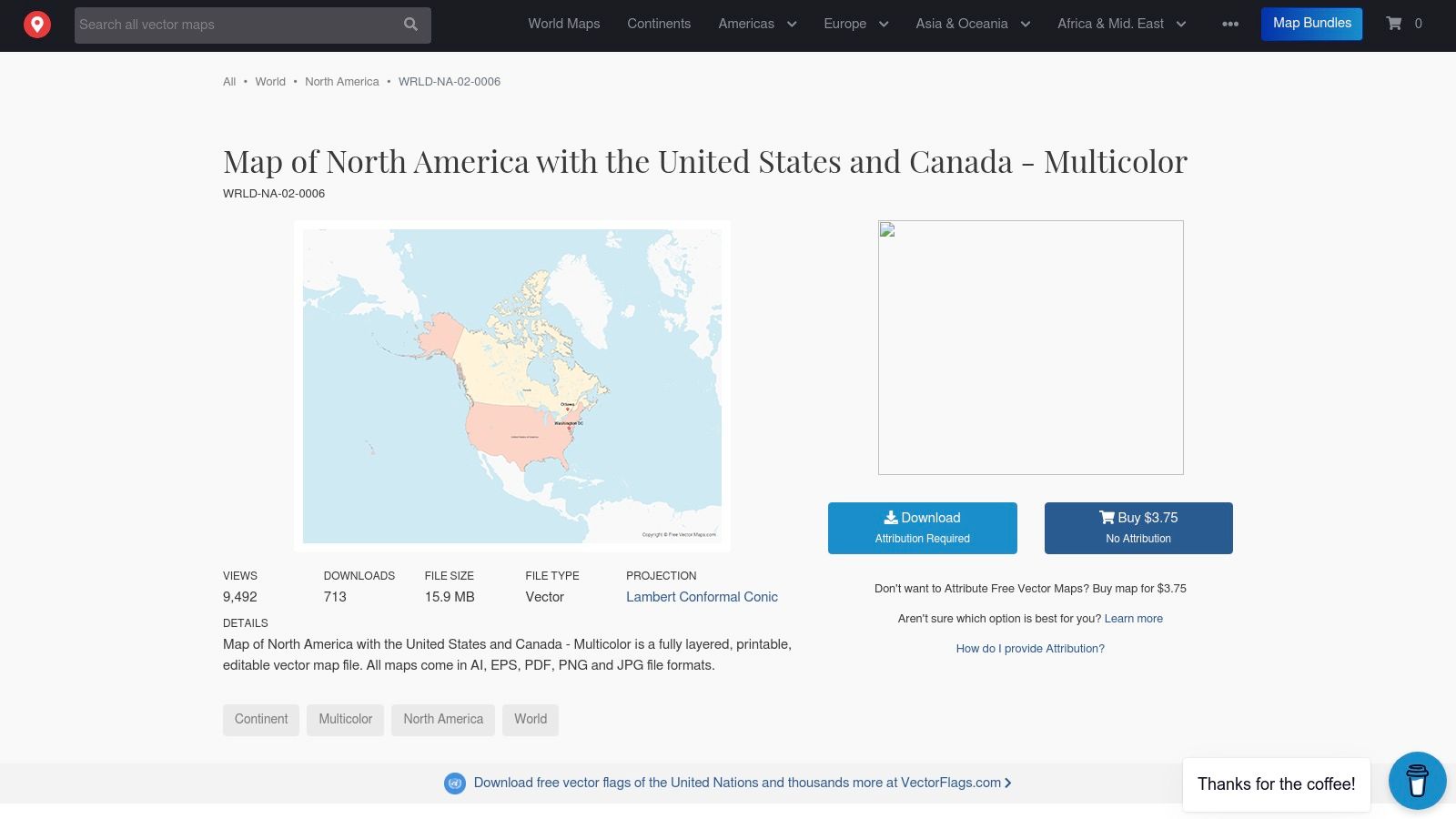Open the shopping cart icon
Viewport: 1456px width, 819px height.
click(x=1394, y=24)
